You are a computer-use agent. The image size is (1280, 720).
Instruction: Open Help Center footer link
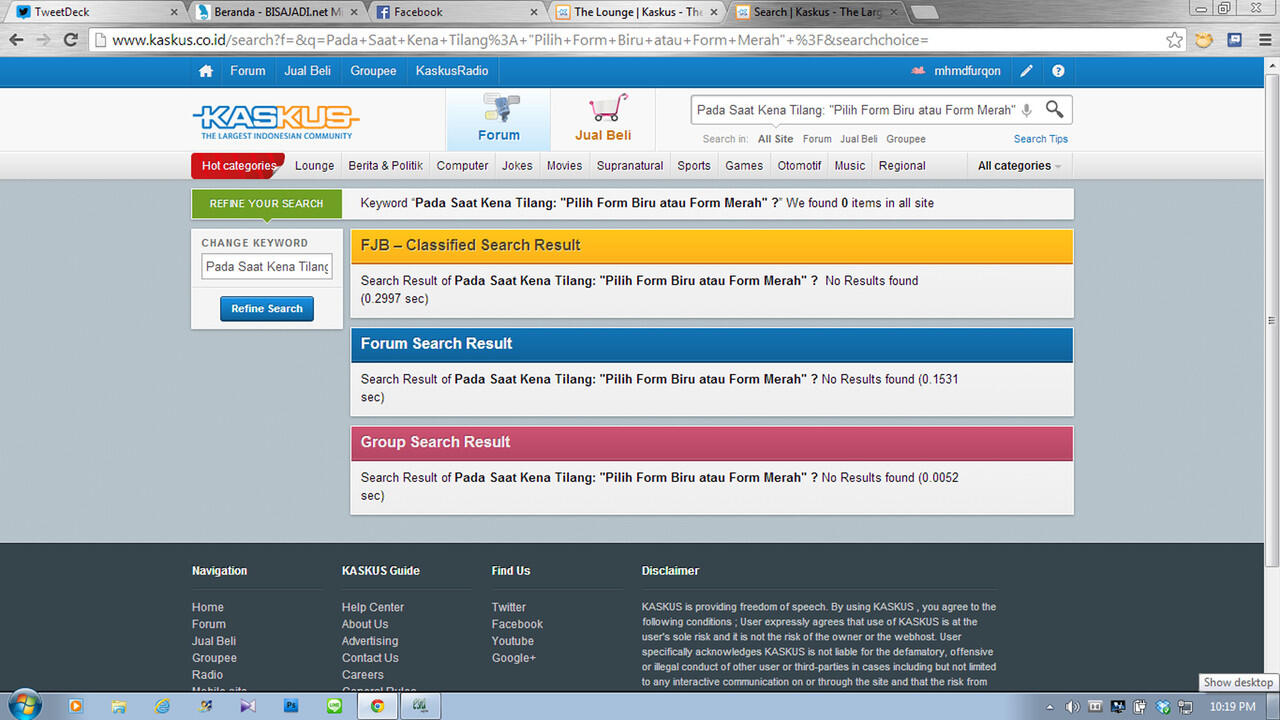click(373, 607)
